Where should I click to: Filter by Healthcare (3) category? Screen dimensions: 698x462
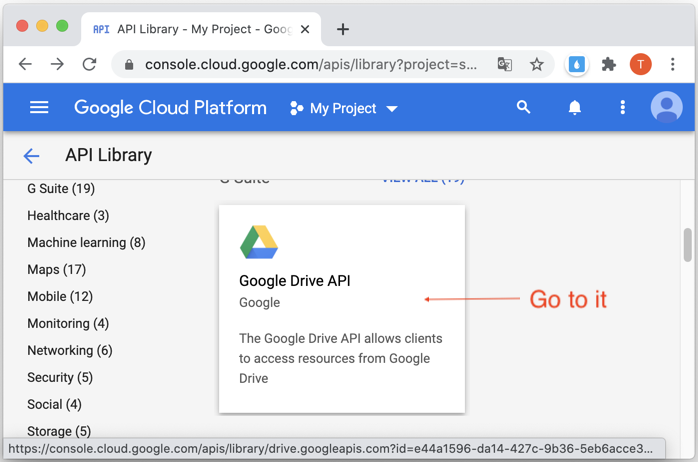tap(68, 216)
